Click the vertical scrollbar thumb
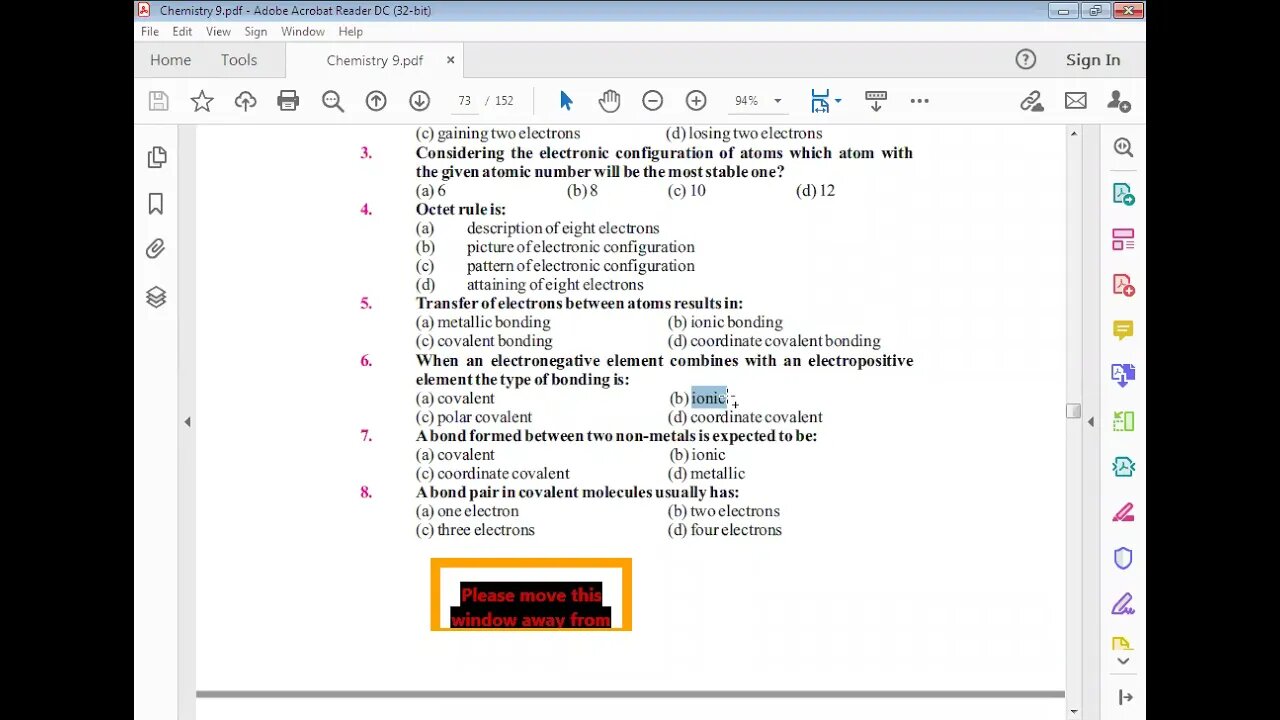Image resolution: width=1280 pixels, height=720 pixels. [x=1074, y=411]
